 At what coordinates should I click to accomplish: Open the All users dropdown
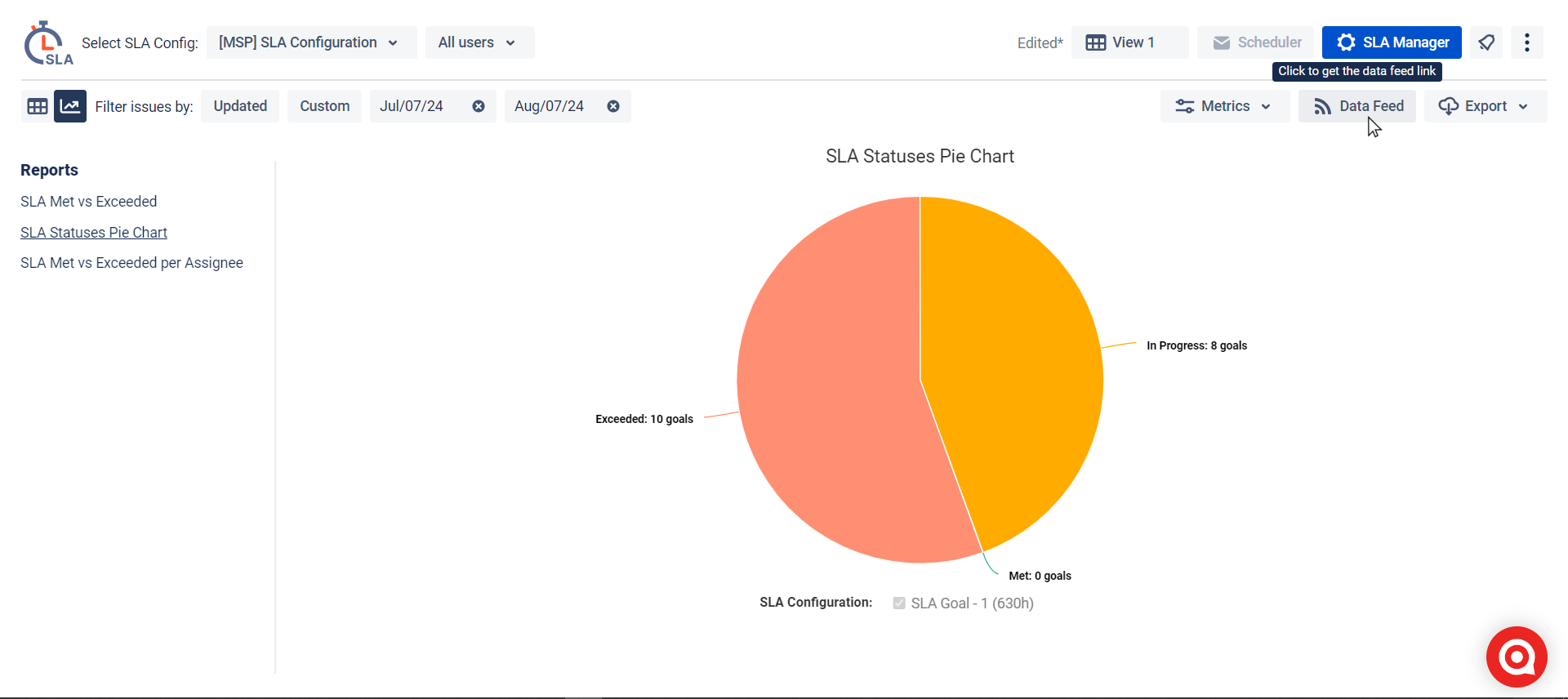[x=479, y=42]
